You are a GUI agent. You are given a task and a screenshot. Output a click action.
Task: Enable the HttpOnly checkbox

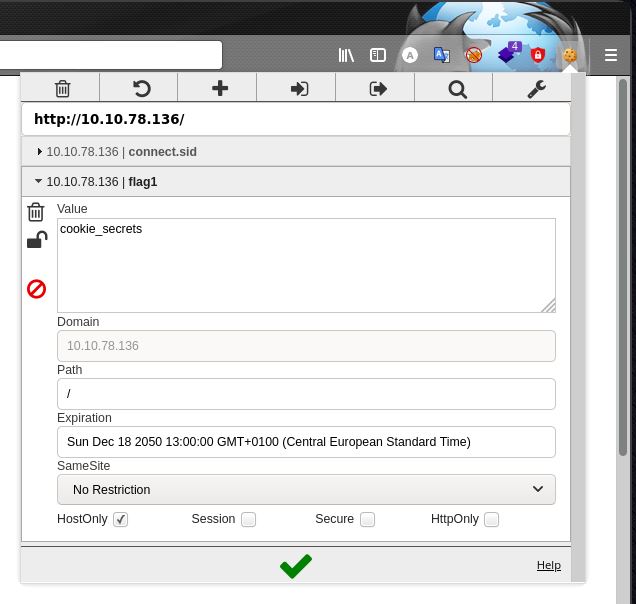pyautogui.click(x=492, y=519)
